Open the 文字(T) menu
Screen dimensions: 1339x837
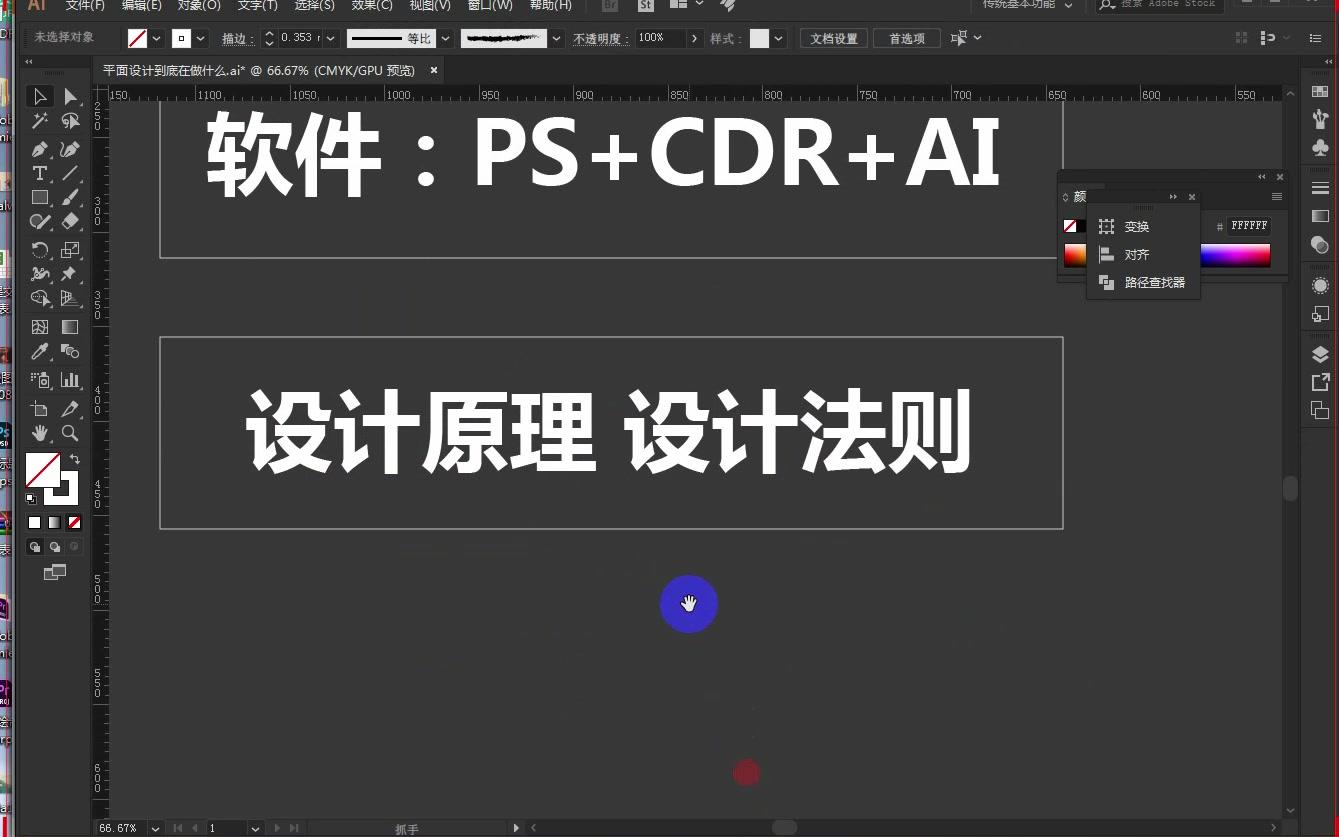pos(257,5)
